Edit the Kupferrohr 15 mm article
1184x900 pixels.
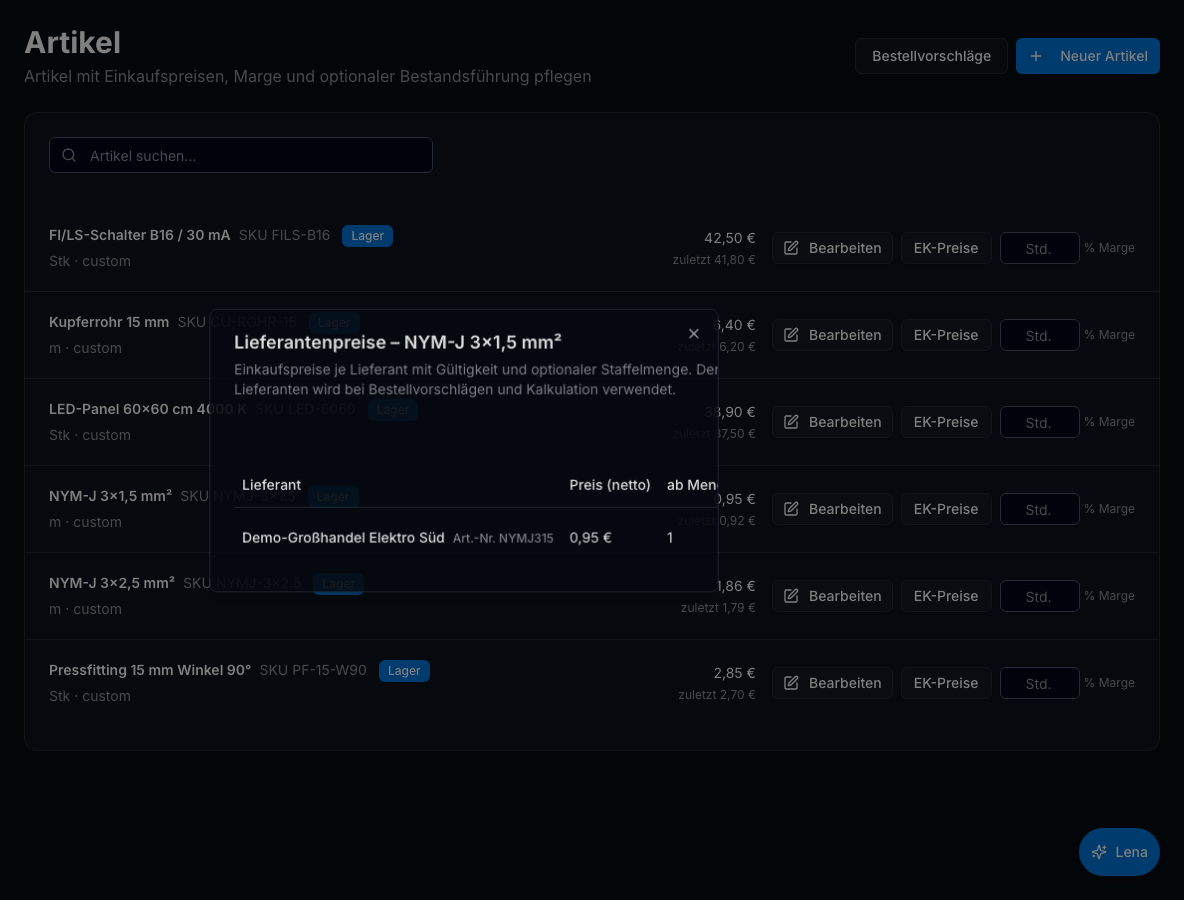click(832, 334)
